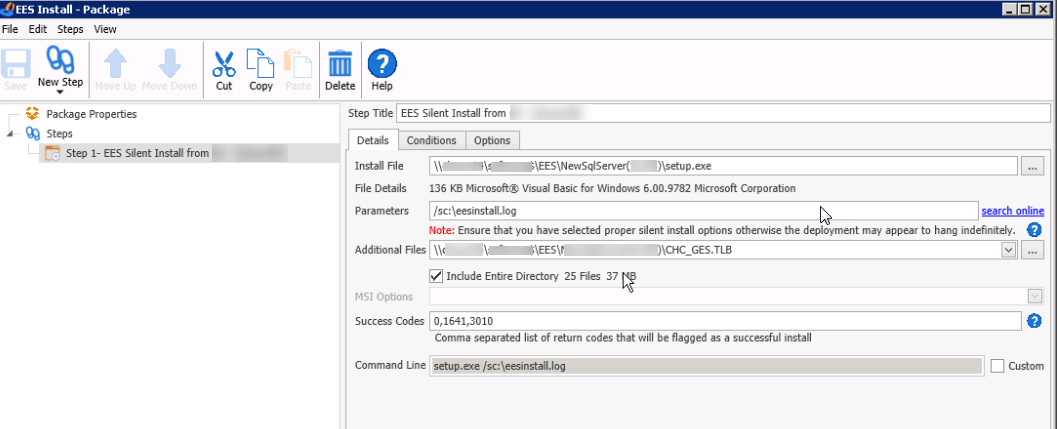
Task: Click the Save floppy disk icon
Action: pyautogui.click(x=15, y=64)
